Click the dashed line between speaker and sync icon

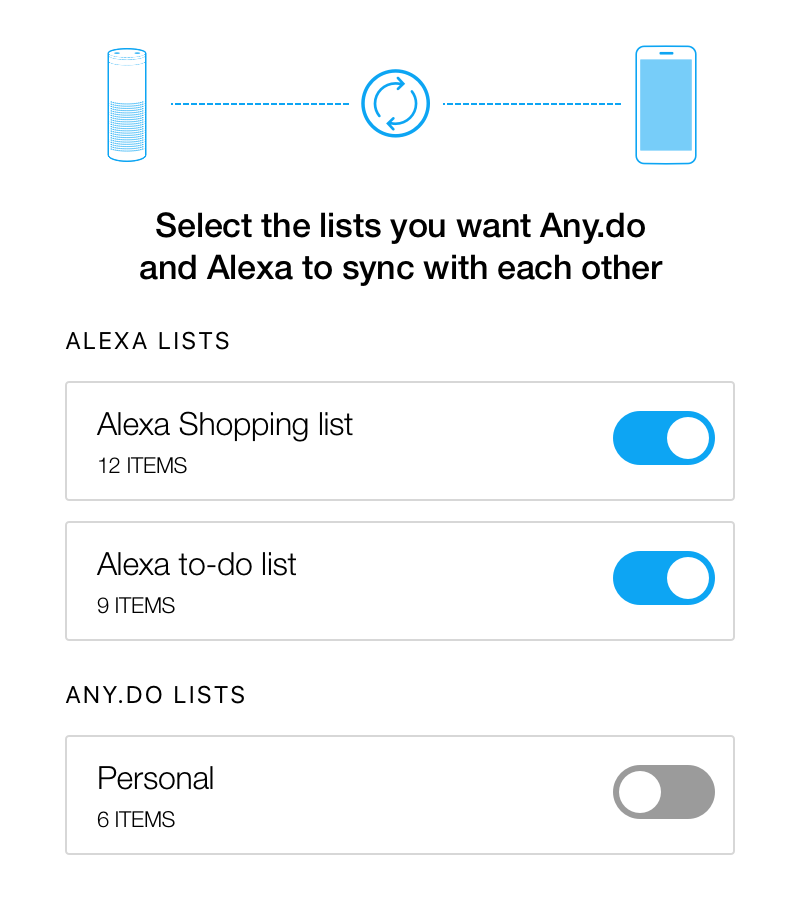[260, 103]
